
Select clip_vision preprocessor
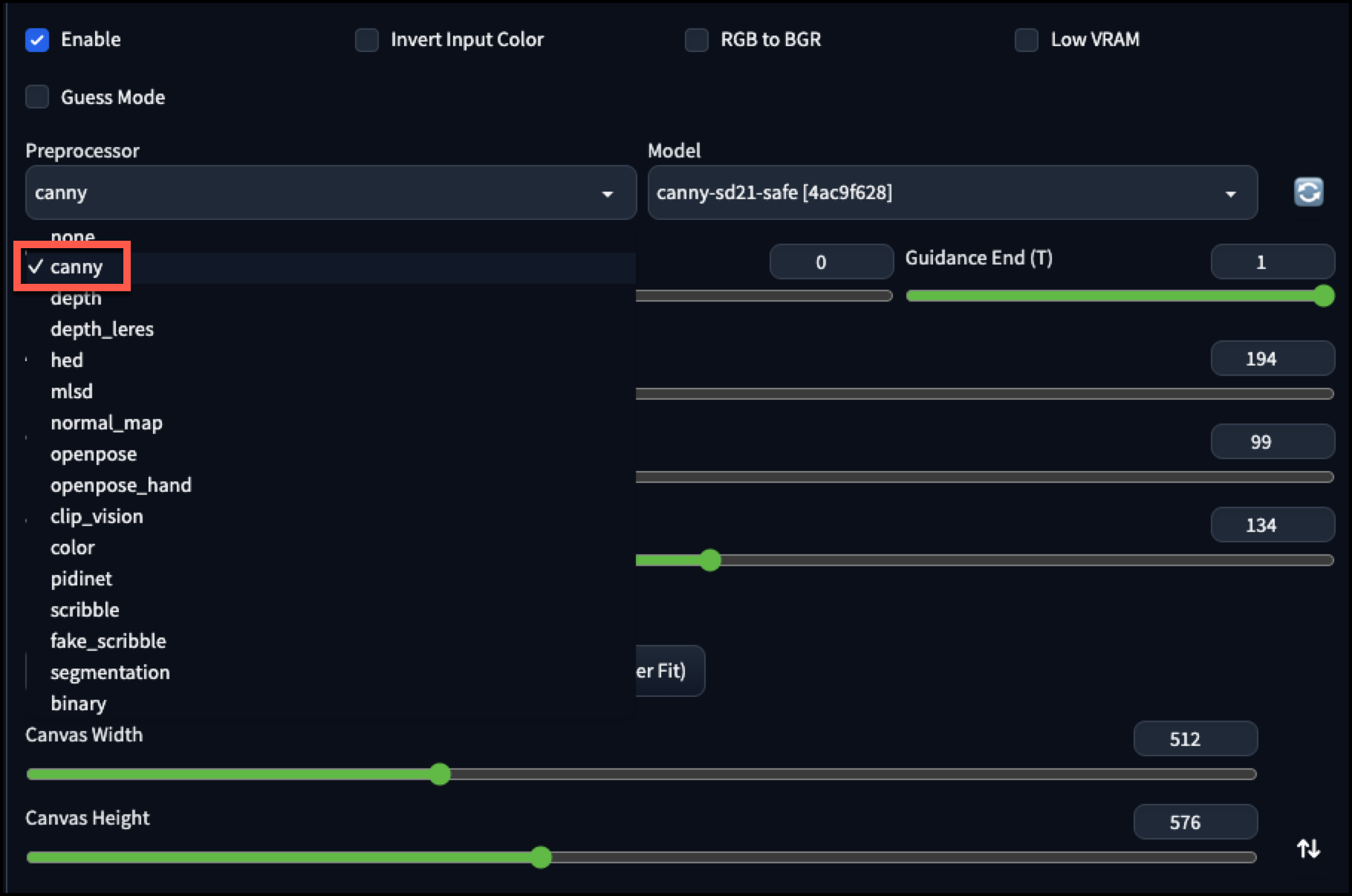coord(331,516)
